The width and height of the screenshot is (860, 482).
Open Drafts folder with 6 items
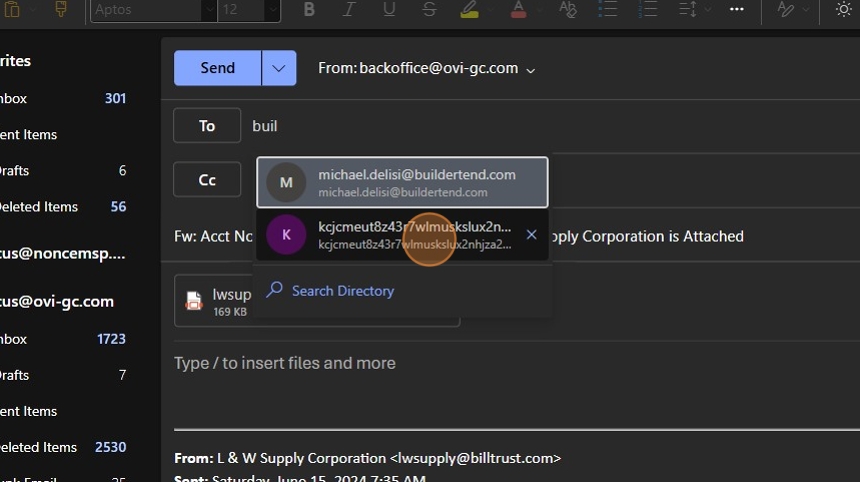tap(63, 171)
